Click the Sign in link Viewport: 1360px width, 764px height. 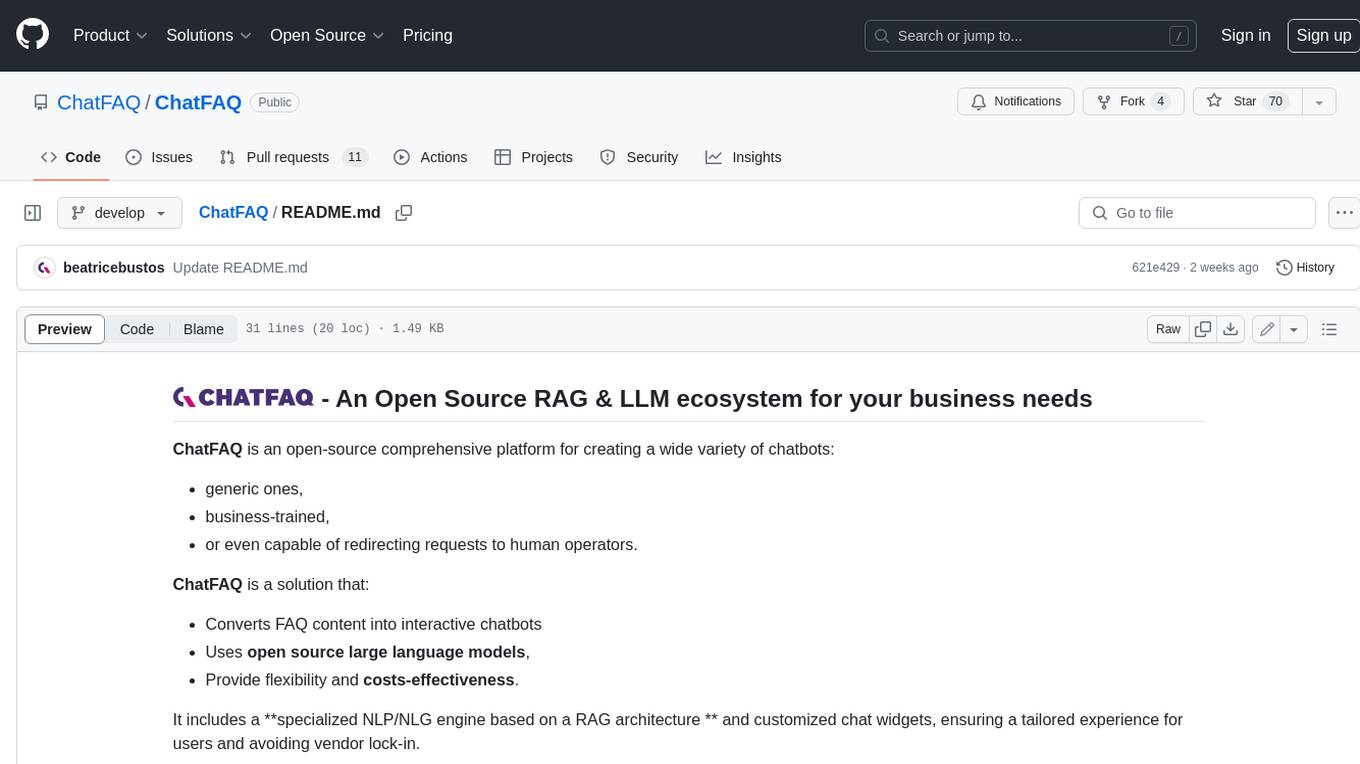(1245, 35)
